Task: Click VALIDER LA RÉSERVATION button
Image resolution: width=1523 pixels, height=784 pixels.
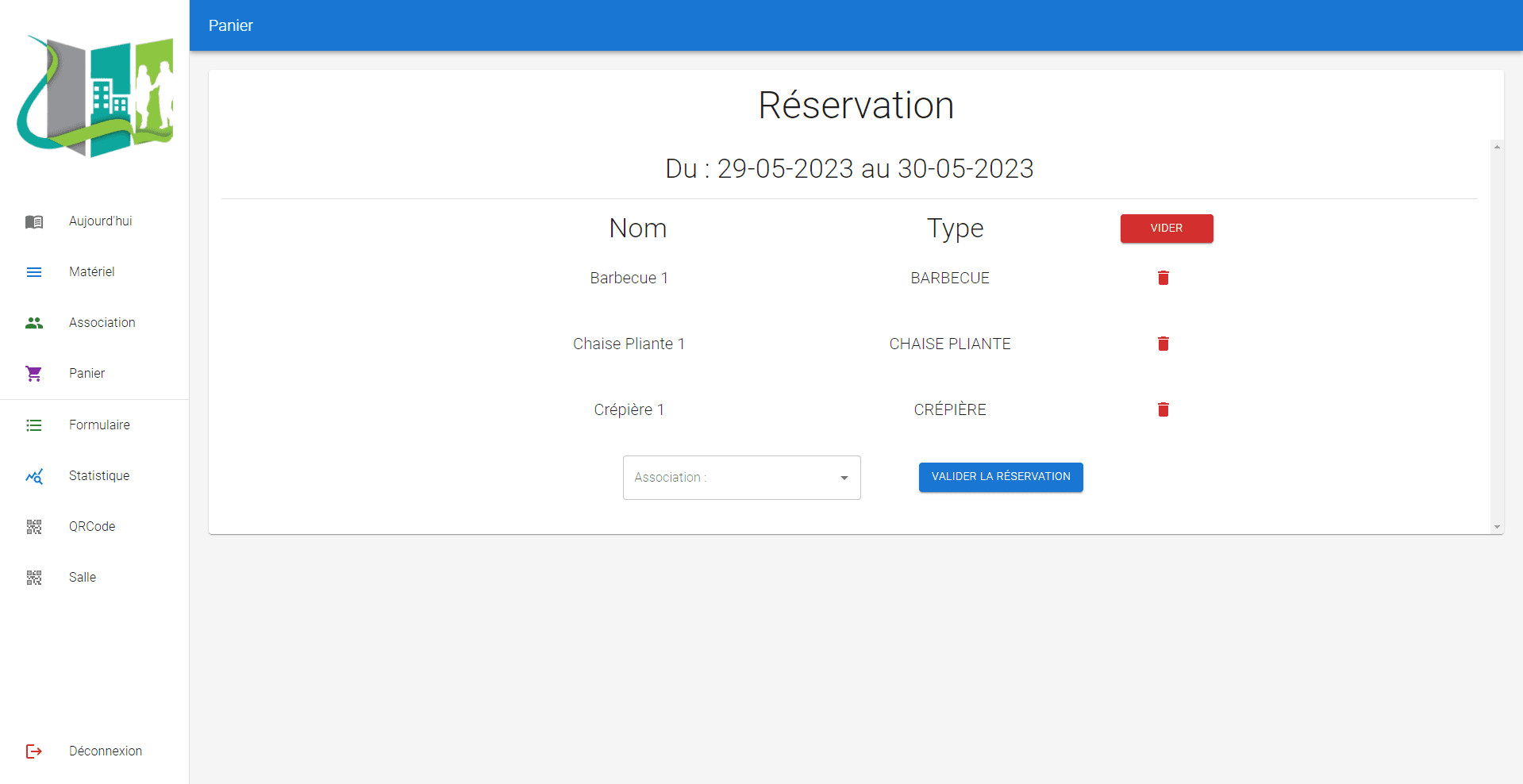Action: coord(1000,477)
